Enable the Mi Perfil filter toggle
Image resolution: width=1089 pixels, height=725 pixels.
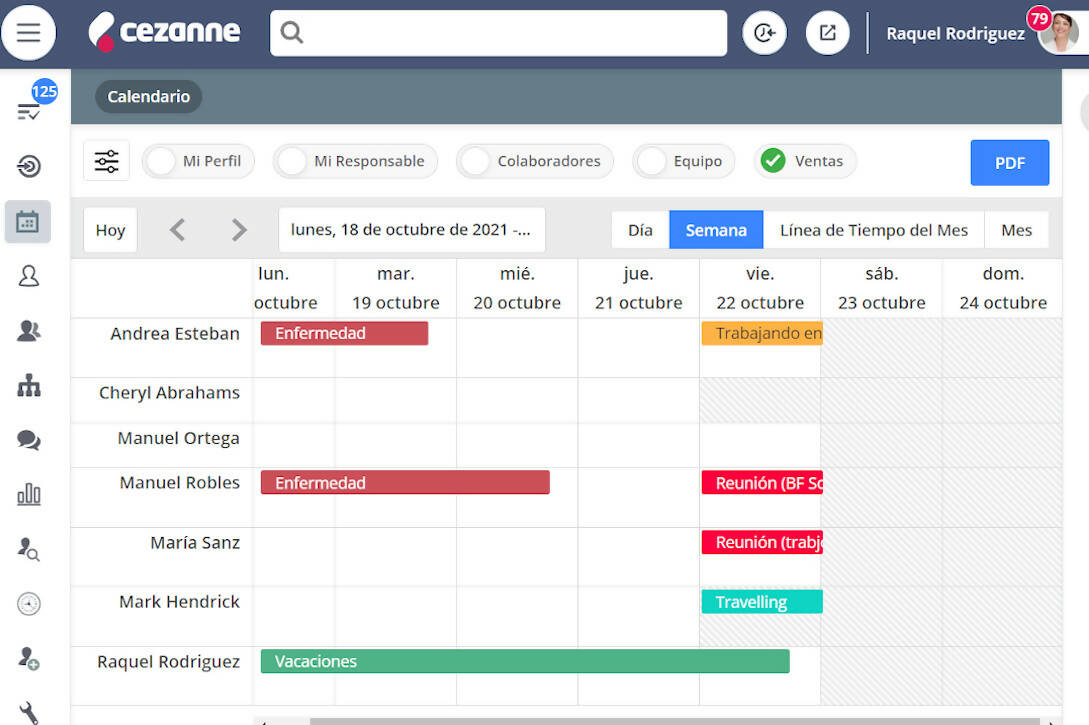tap(159, 160)
